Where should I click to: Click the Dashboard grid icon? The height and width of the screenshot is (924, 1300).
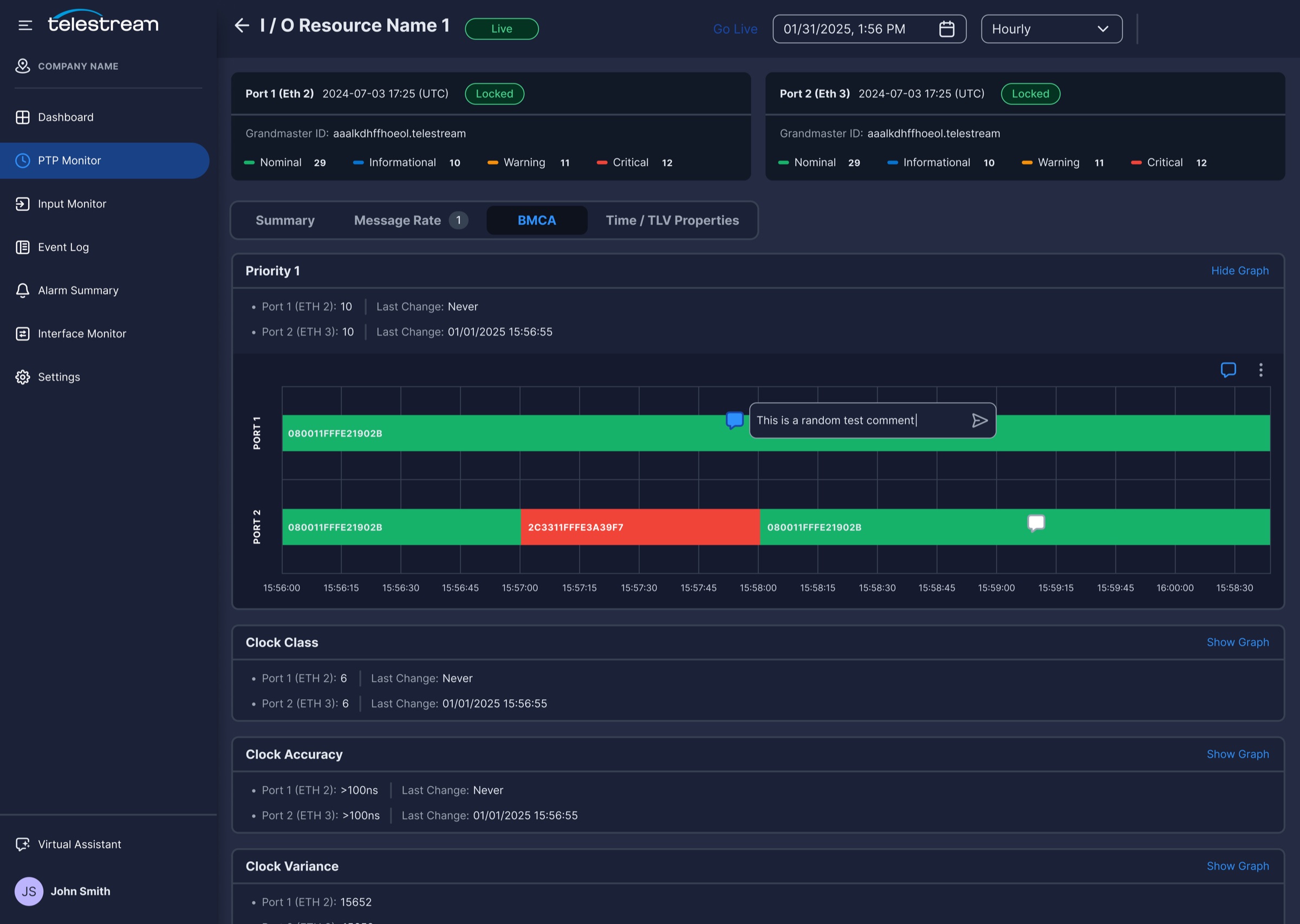pos(23,117)
